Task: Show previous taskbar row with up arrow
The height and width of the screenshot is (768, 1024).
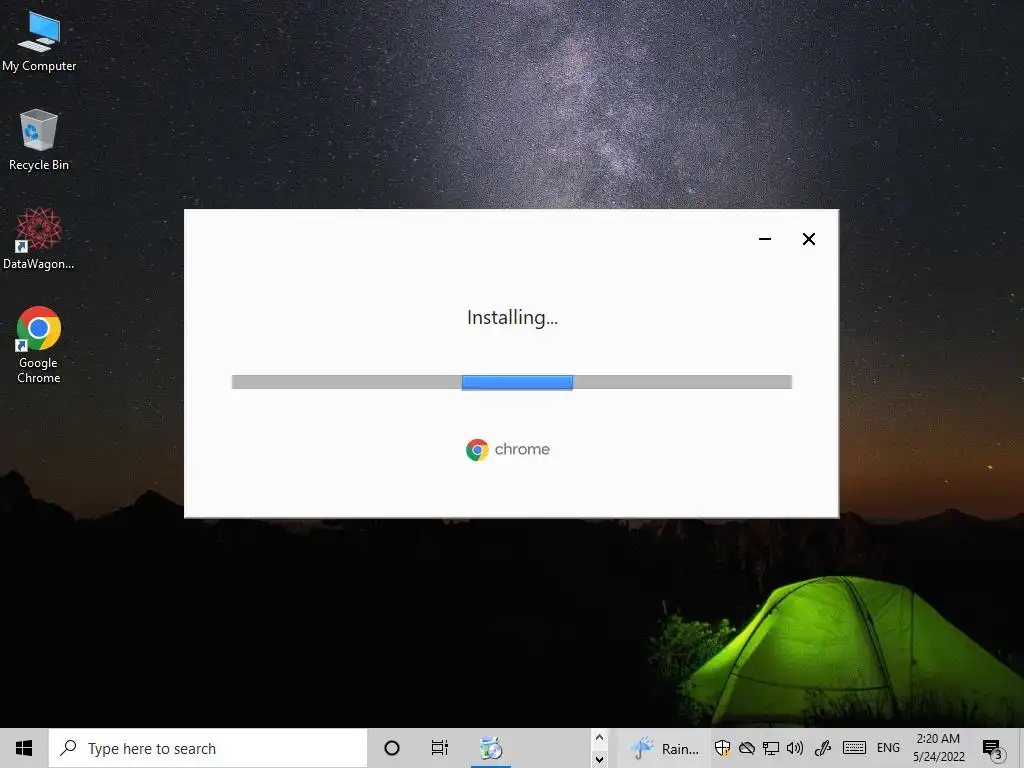Action: pyautogui.click(x=599, y=737)
